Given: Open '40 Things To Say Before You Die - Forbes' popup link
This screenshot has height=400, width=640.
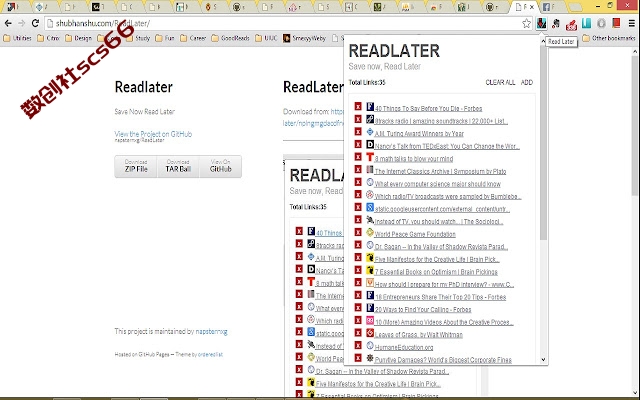Looking at the screenshot, I should [x=429, y=109].
